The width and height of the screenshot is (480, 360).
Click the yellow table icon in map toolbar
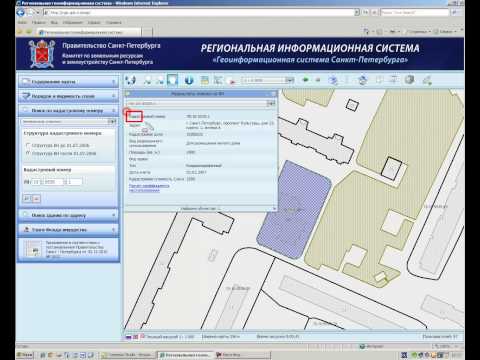coord(204,80)
